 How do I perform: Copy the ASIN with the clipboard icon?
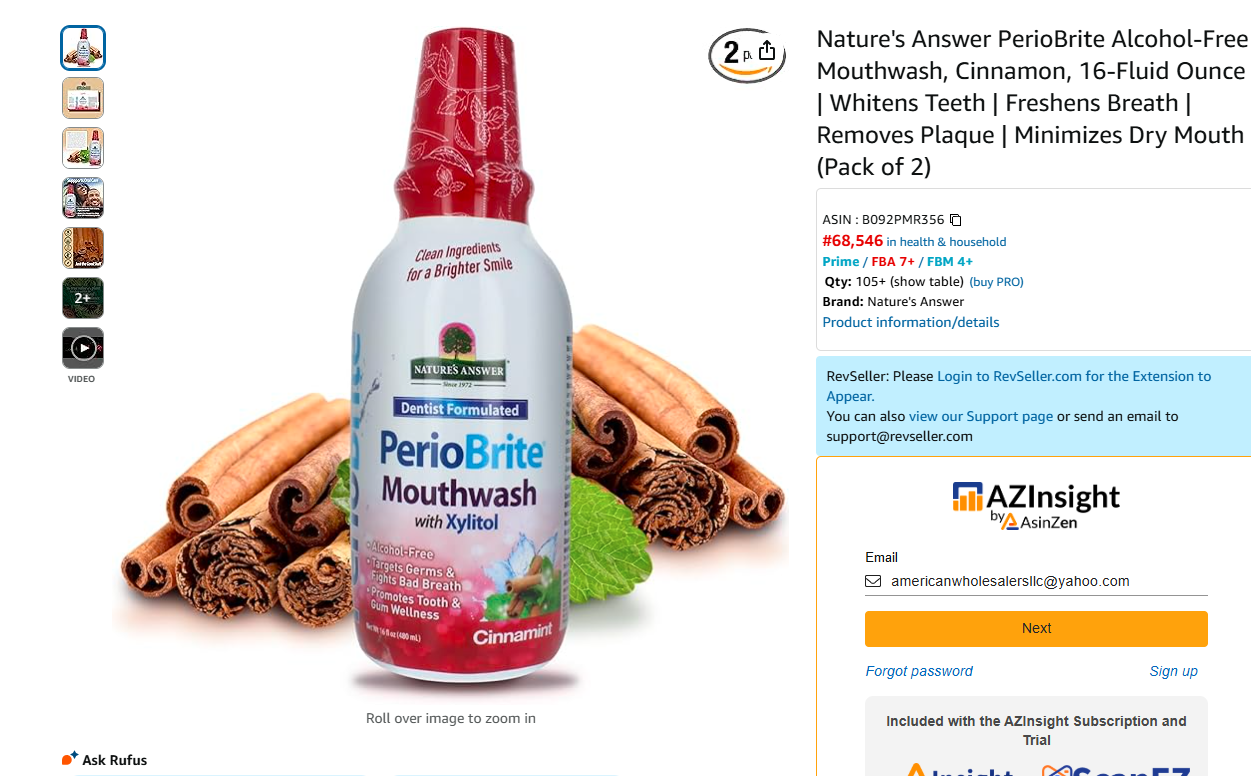(x=955, y=220)
